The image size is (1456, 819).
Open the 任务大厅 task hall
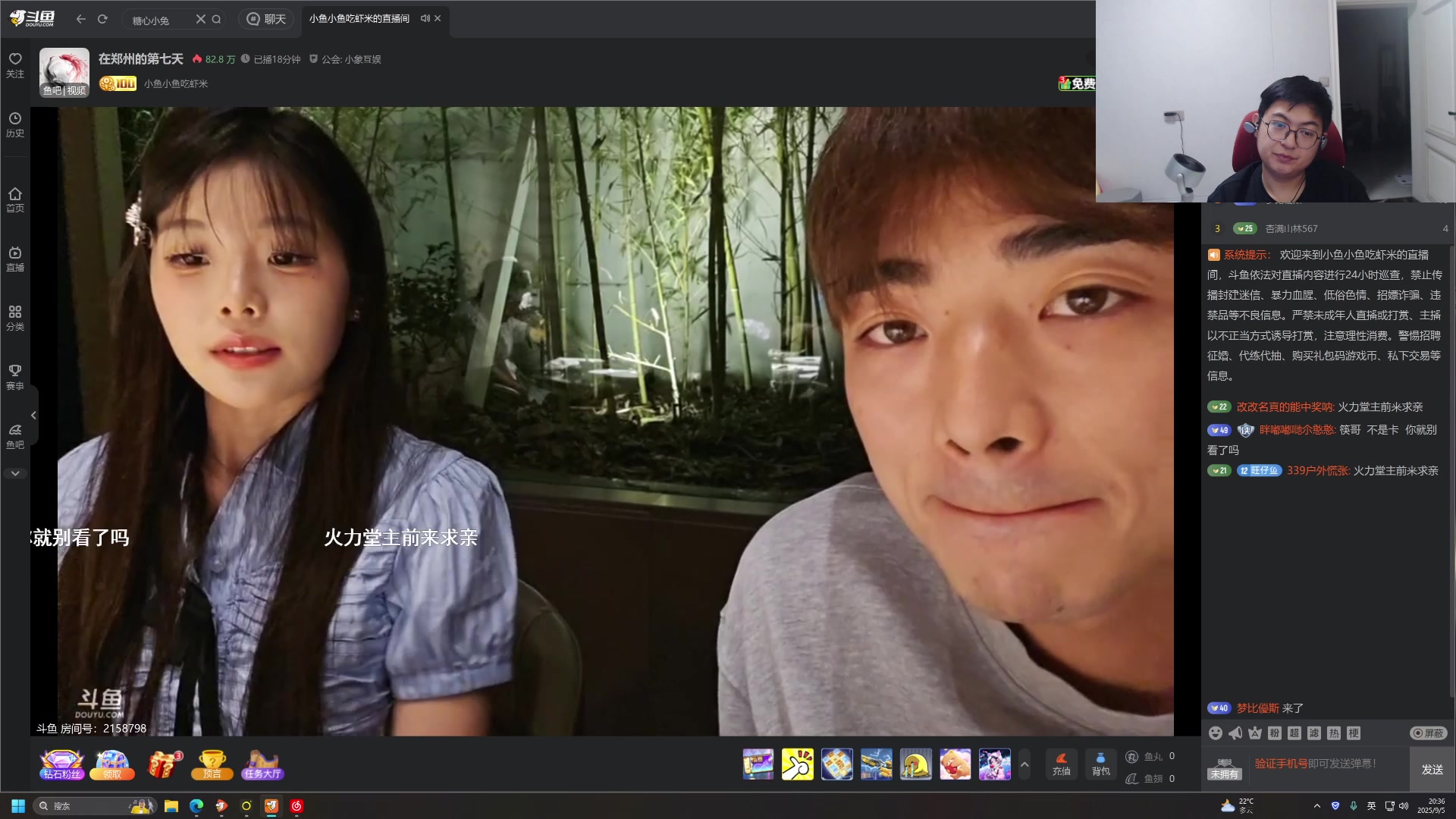coord(262,764)
